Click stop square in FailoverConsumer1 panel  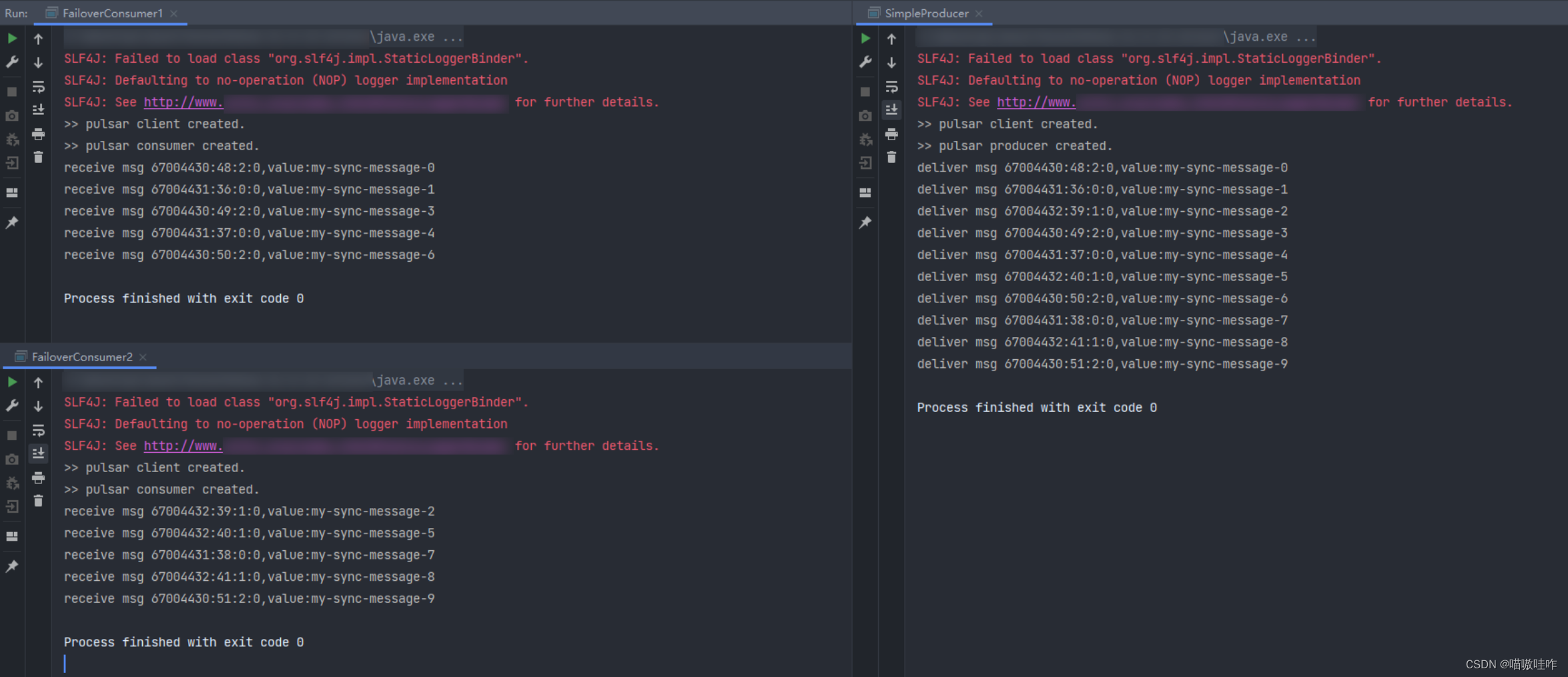[x=12, y=91]
